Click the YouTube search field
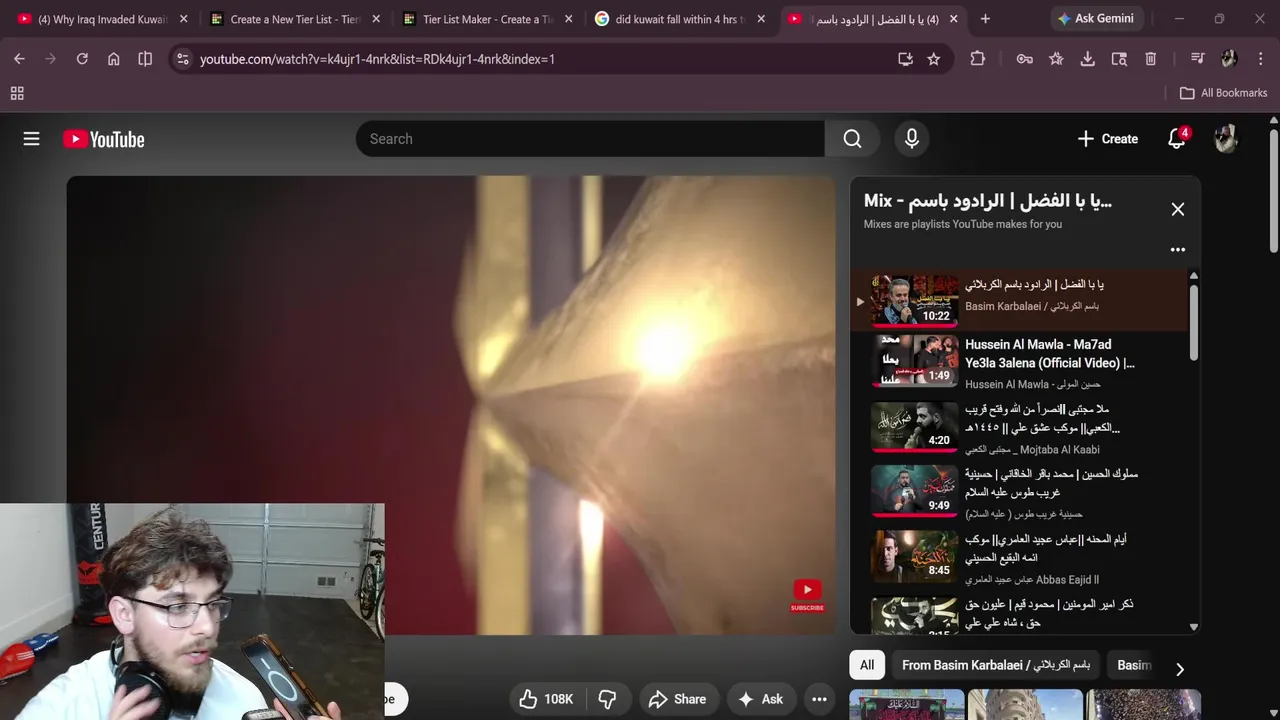The height and width of the screenshot is (720, 1280). 590,139
